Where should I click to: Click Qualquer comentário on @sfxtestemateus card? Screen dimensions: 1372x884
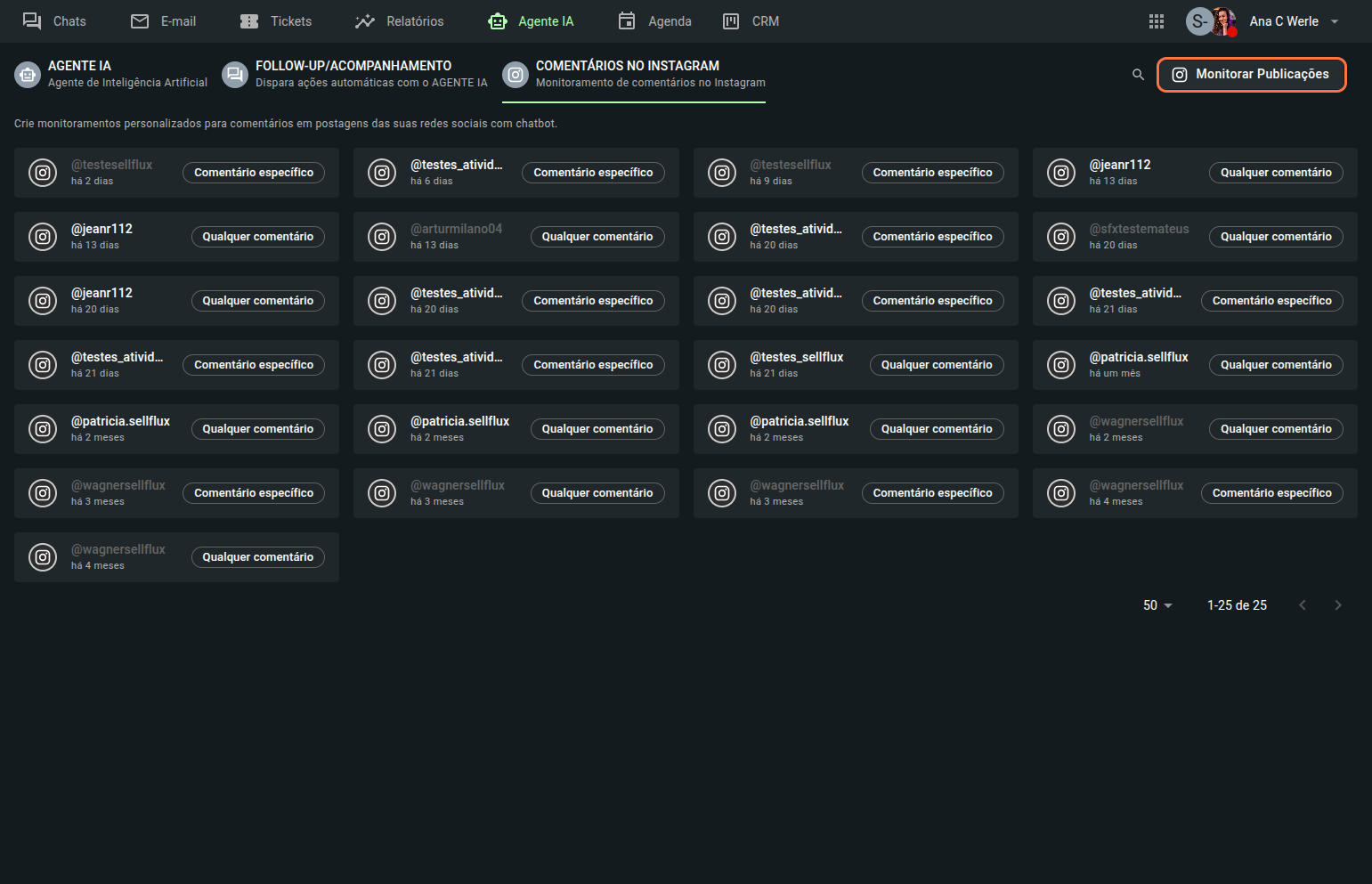tap(1275, 237)
